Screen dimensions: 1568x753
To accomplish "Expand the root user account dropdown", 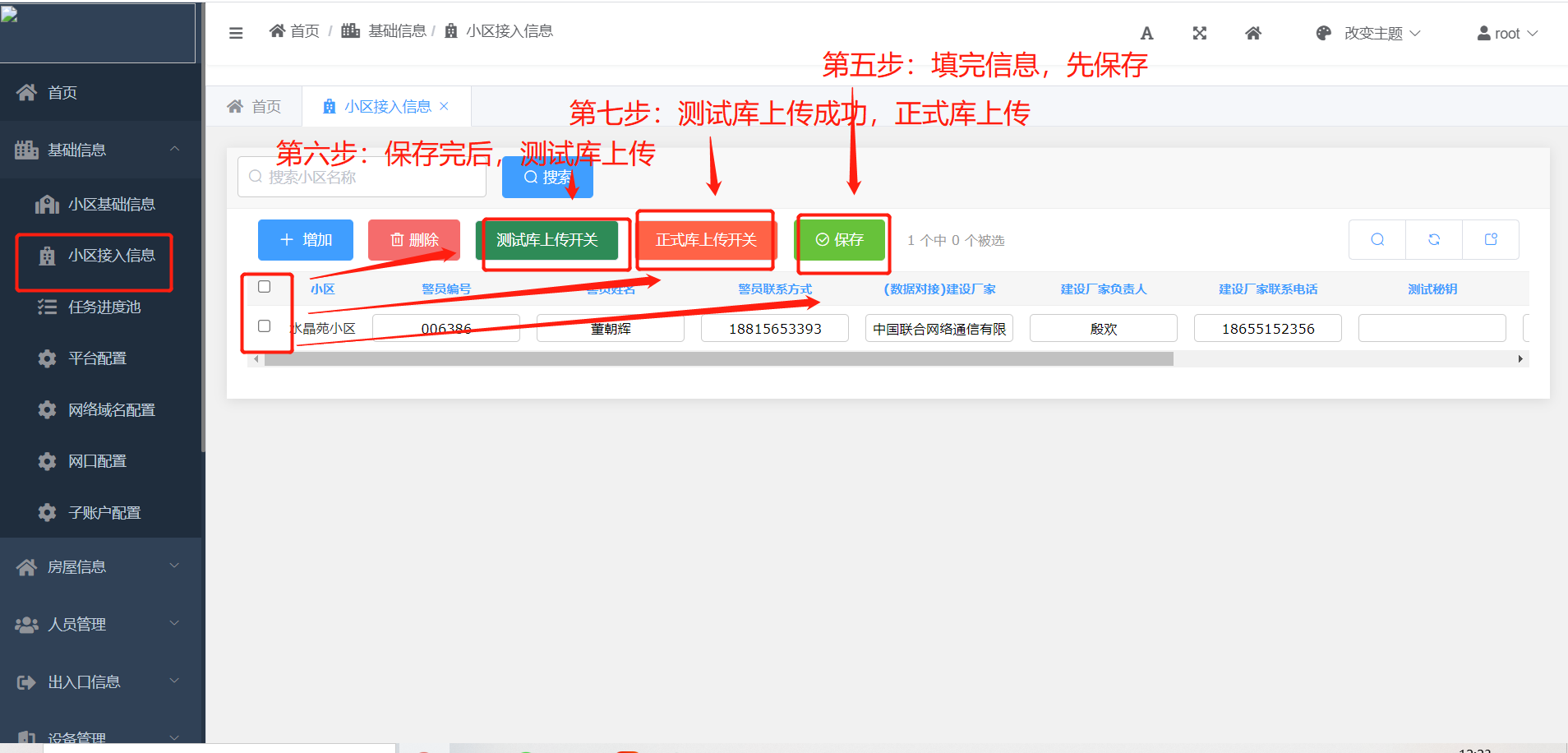I will [1507, 33].
